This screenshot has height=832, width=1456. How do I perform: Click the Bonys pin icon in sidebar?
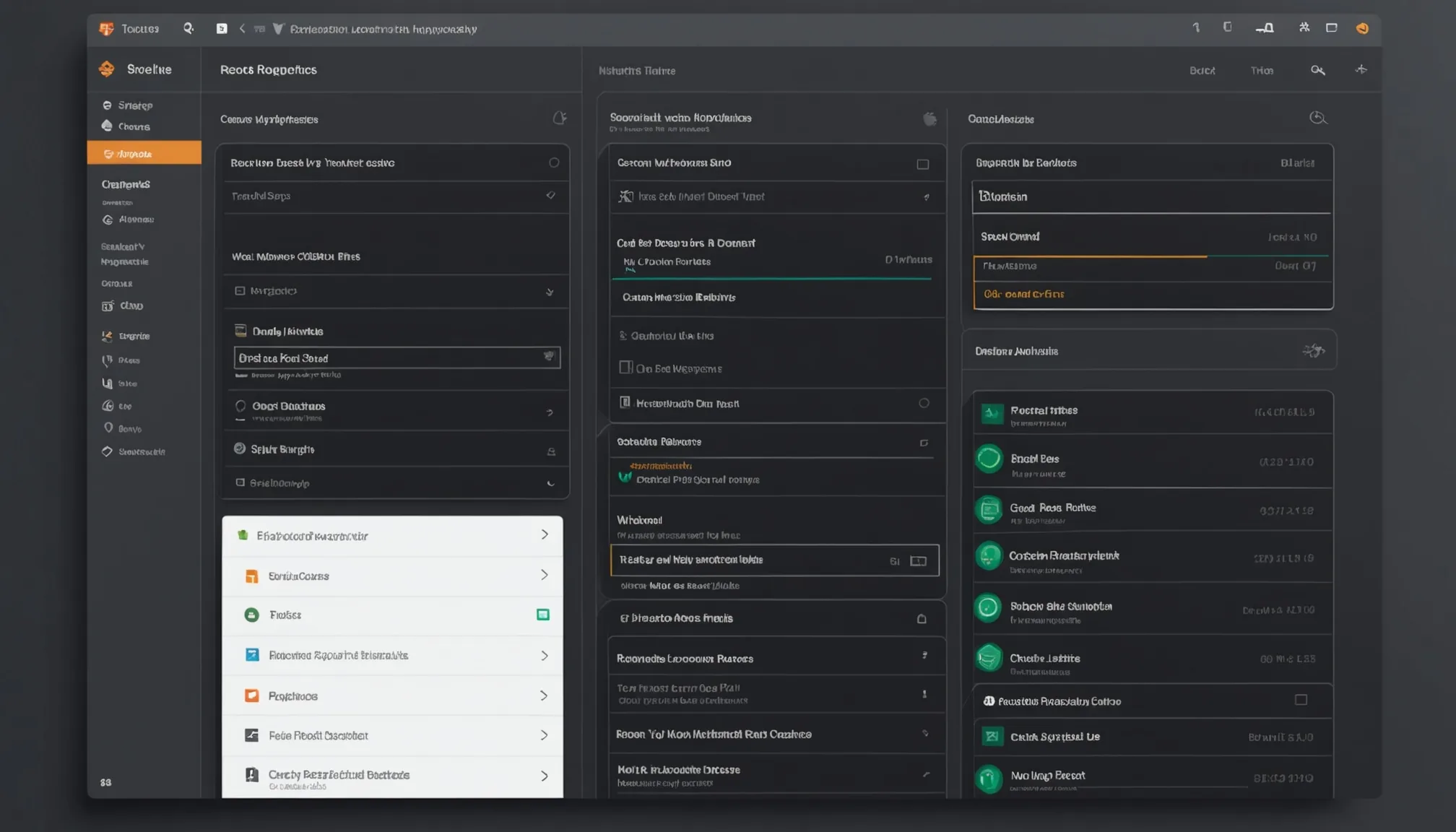(108, 428)
